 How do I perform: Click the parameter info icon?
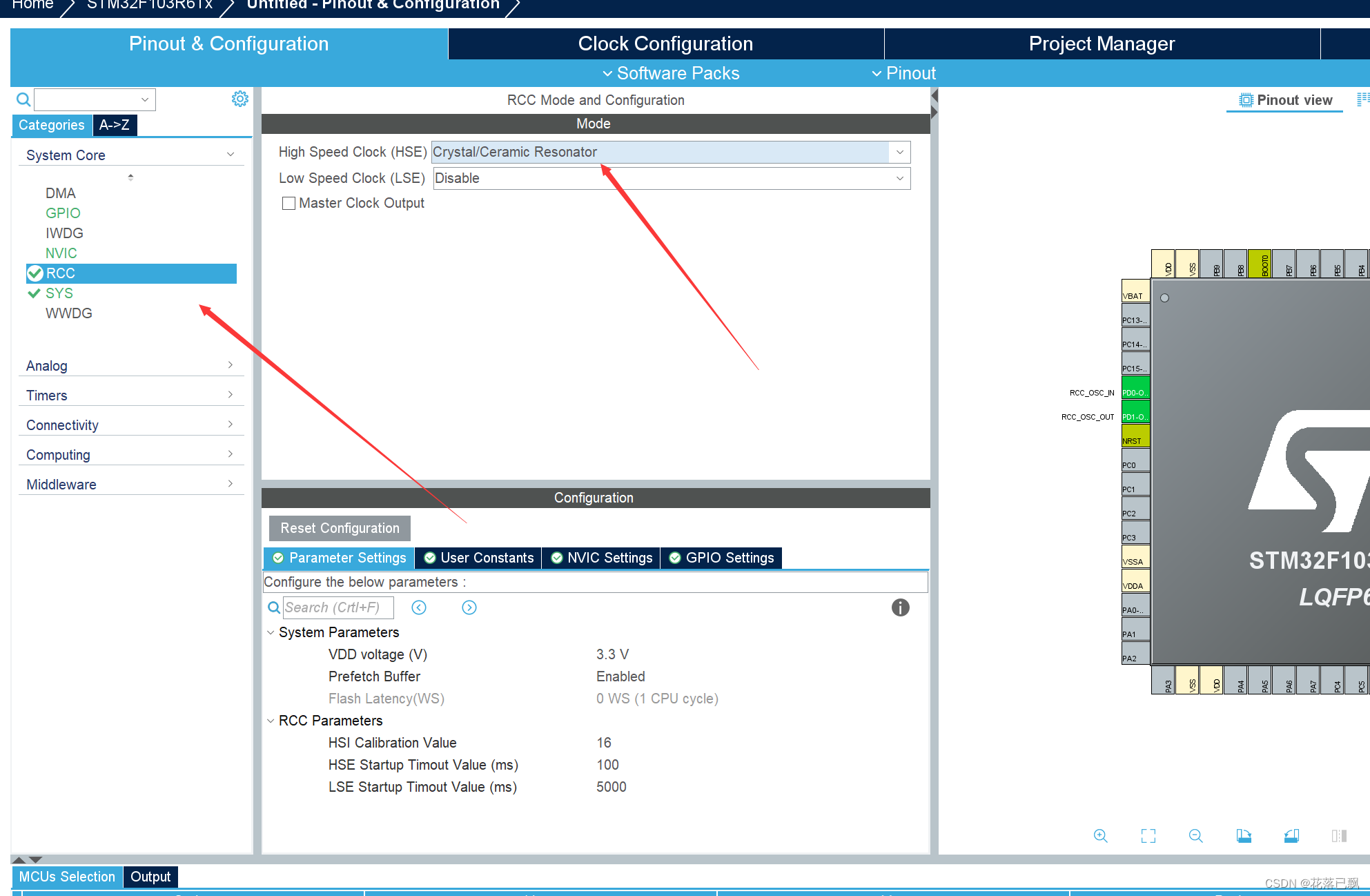900,607
